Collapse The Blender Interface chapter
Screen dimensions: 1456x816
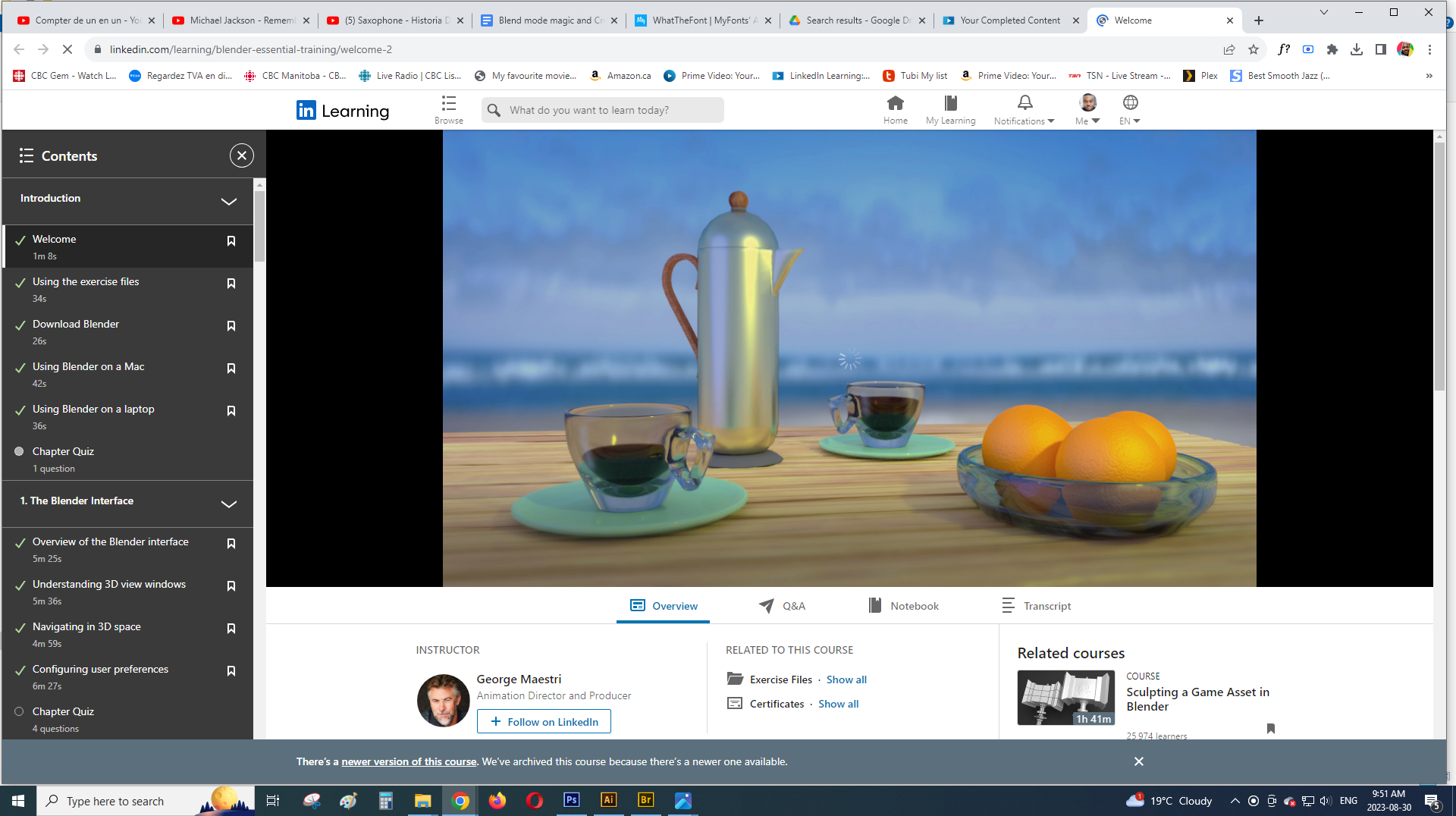228,504
